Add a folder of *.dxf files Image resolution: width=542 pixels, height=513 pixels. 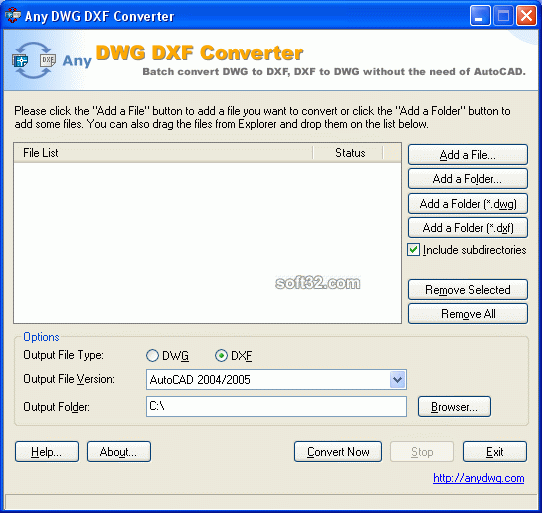pos(468,228)
